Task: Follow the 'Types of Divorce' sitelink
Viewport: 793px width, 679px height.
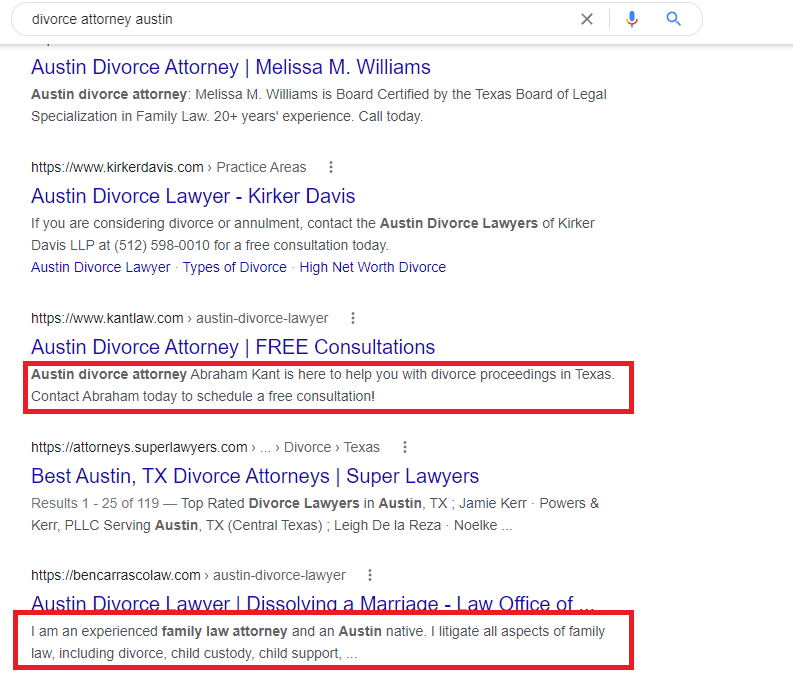Action: tap(235, 267)
